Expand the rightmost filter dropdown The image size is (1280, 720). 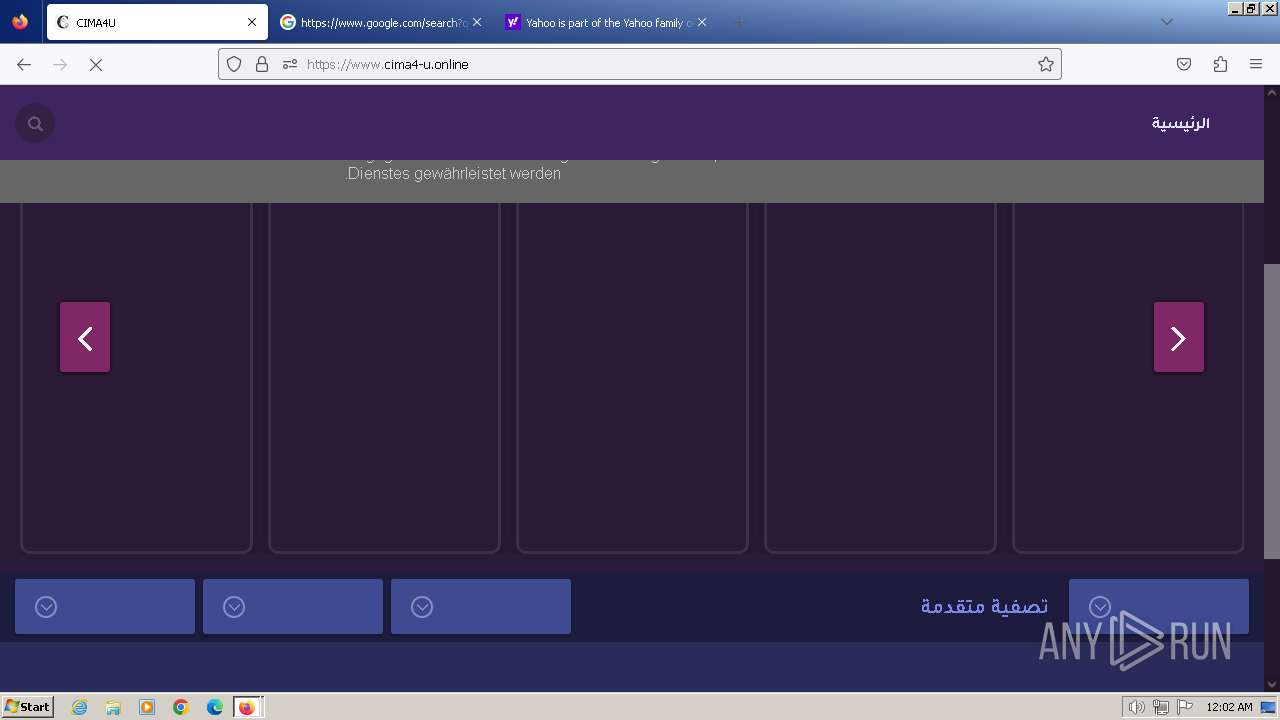1159,607
